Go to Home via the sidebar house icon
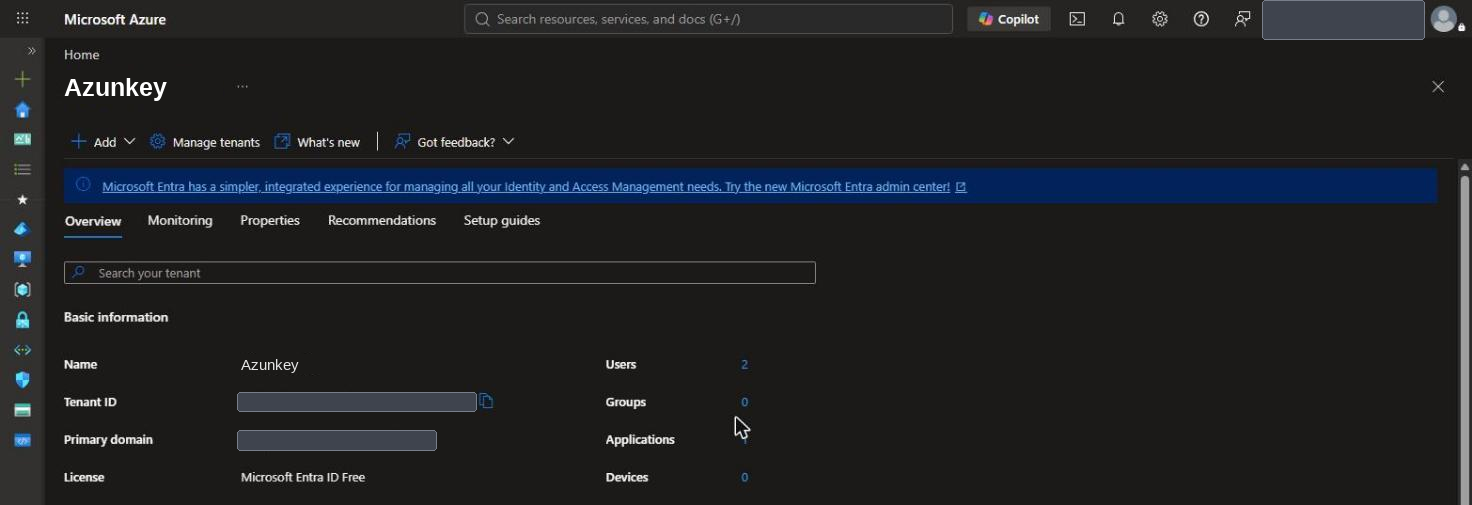Image resolution: width=1472 pixels, height=505 pixels. pyautogui.click(x=22, y=109)
